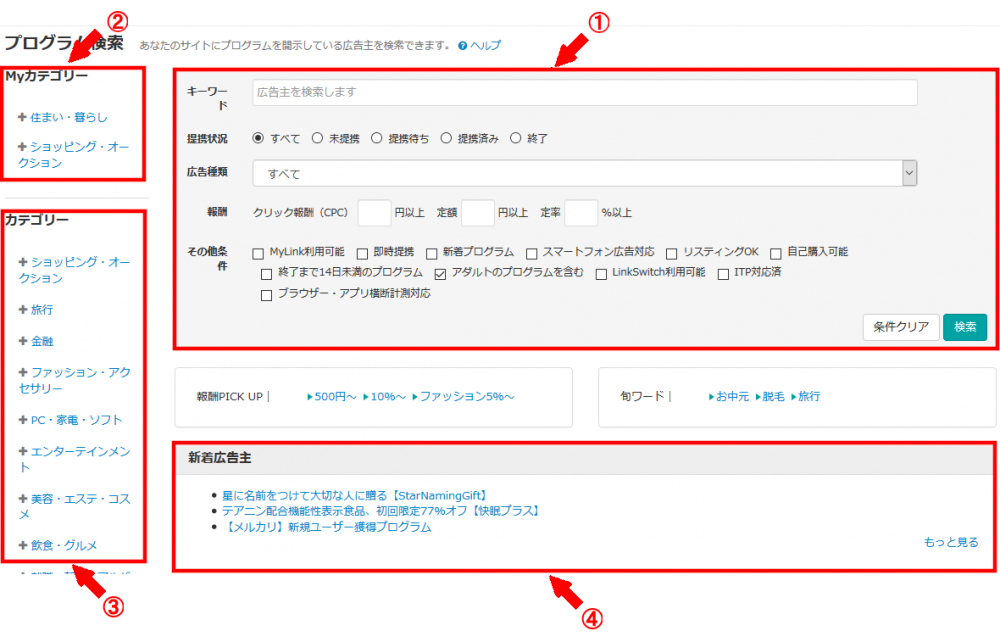Enable the ITP対応済 checkbox

[723, 274]
